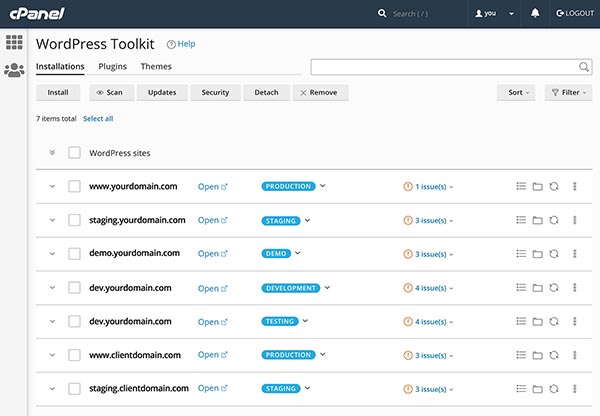
Task: Click the Remove button
Action: point(320,93)
